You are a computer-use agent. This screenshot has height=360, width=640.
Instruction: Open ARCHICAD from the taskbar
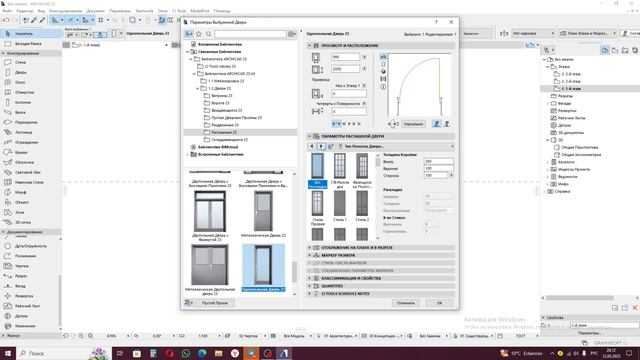tap(284, 353)
